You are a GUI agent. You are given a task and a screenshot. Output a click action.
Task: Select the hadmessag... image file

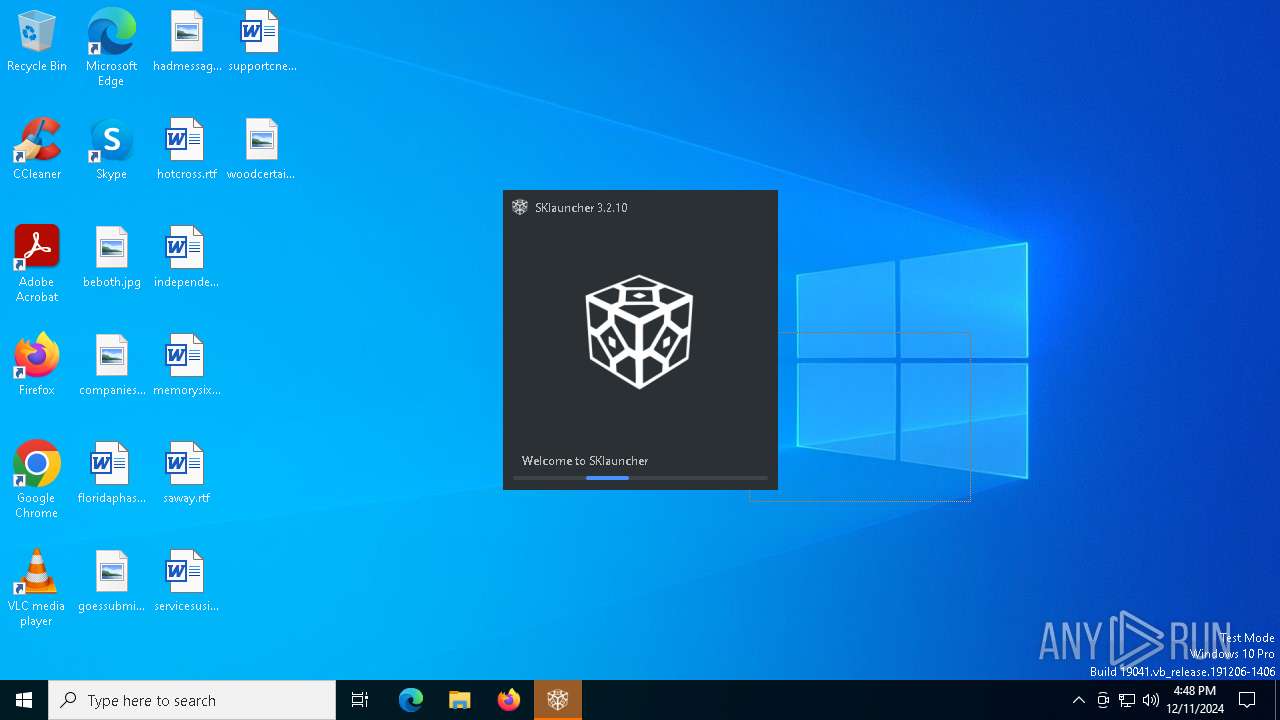[186, 42]
